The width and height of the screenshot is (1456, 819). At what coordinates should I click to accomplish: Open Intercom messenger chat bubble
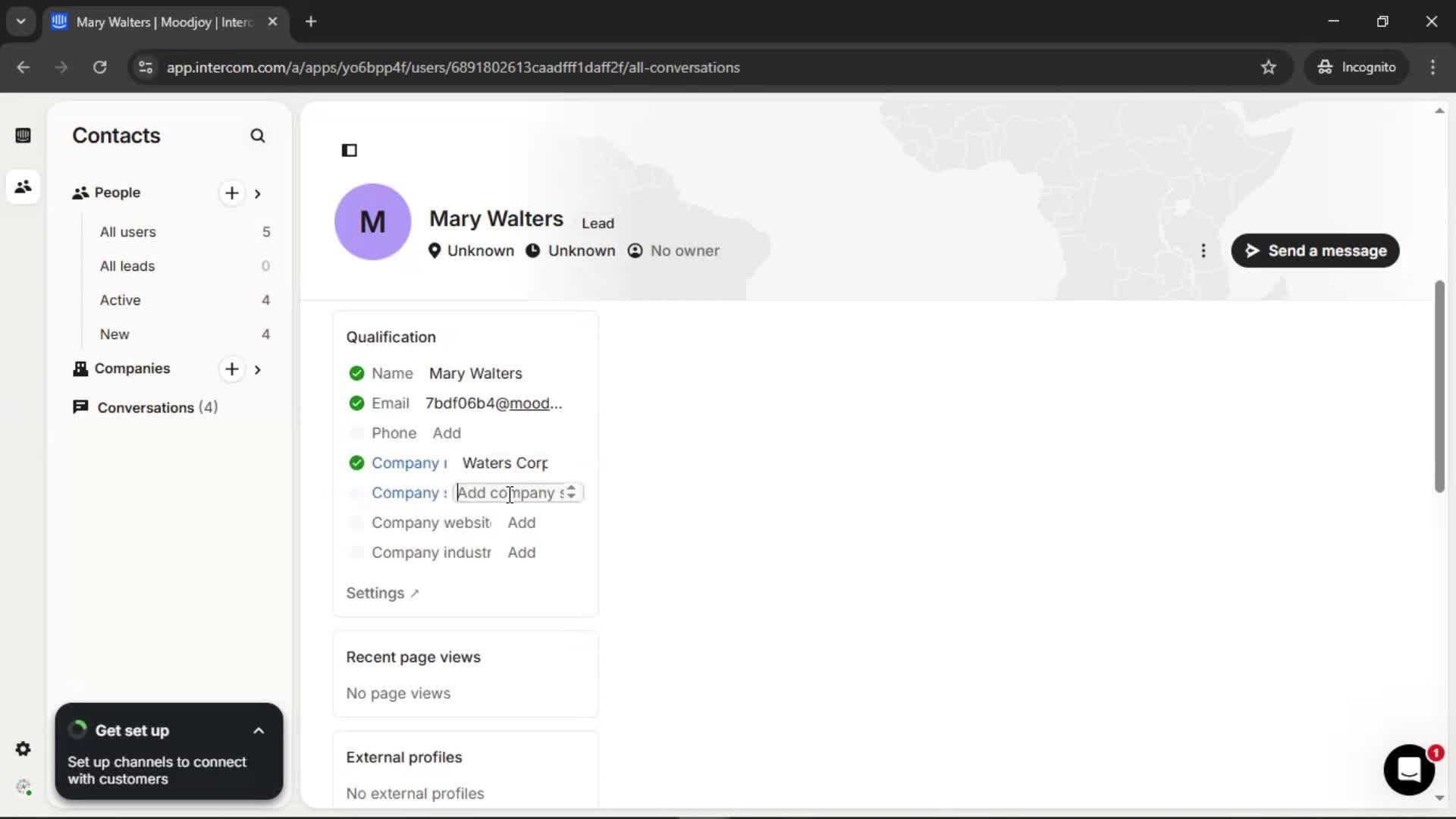pos(1409,770)
